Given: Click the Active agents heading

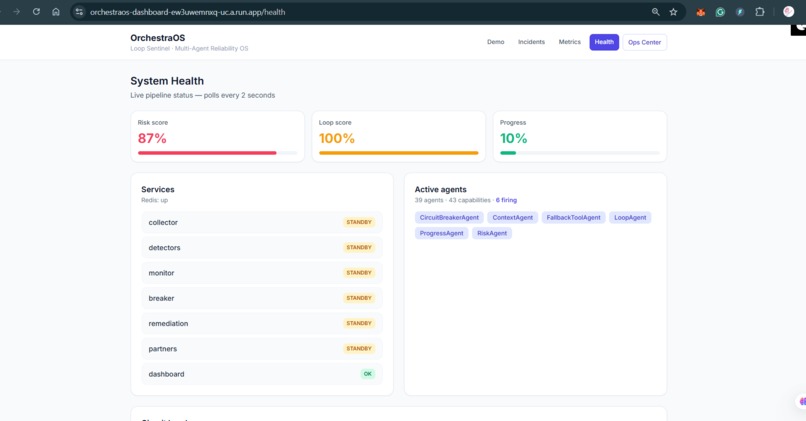Looking at the screenshot, I should [x=441, y=189].
